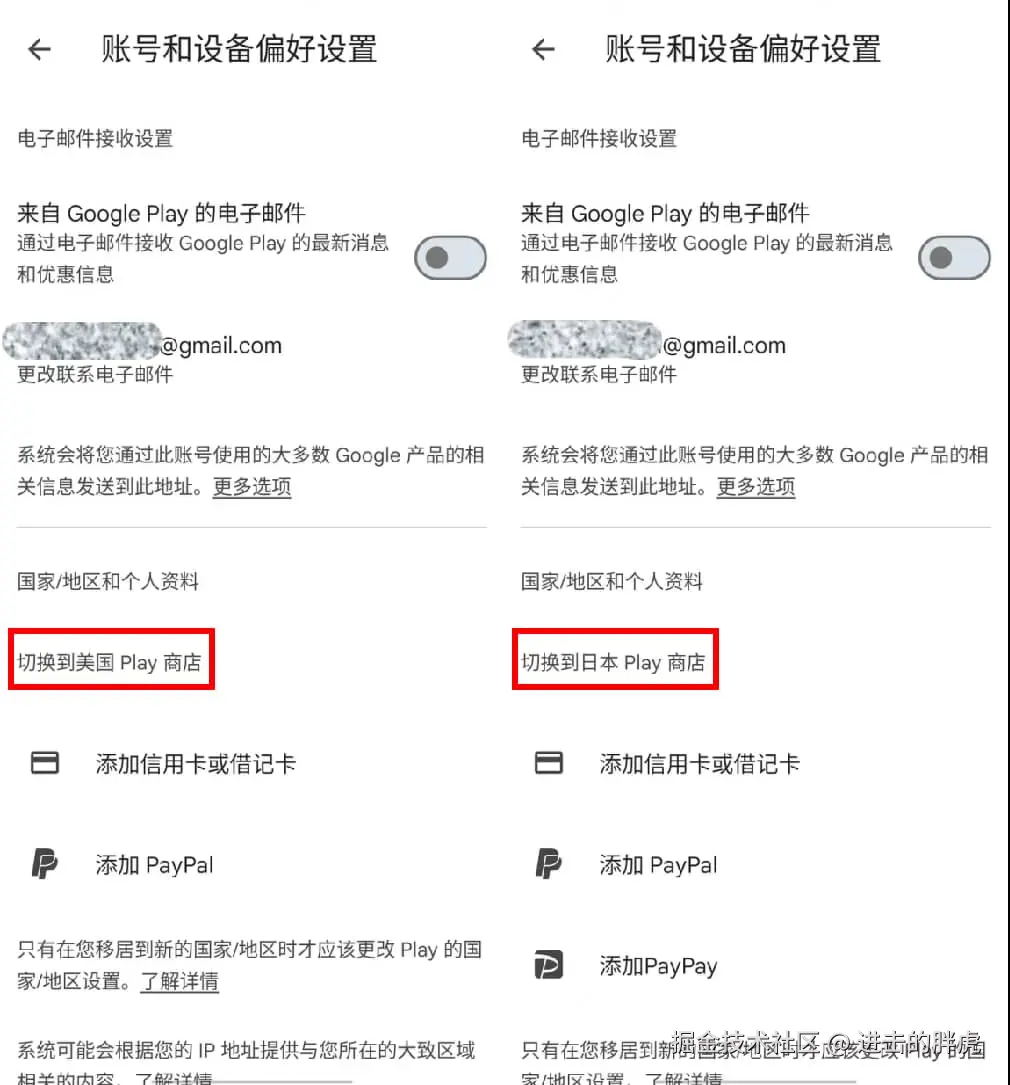Open 更多选项 link on the left screen
The width and height of the screenshot is (1010, 1085).
[252, 486]
